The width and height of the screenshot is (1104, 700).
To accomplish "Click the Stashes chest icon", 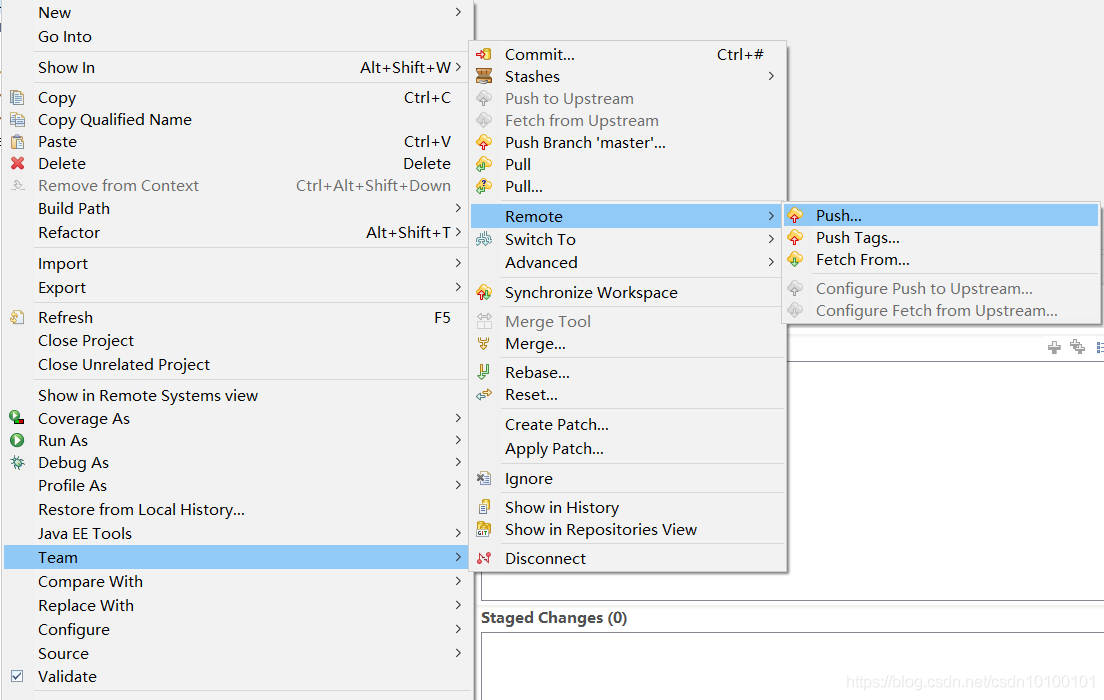I will pyautogui.click(x=484, y=76).
